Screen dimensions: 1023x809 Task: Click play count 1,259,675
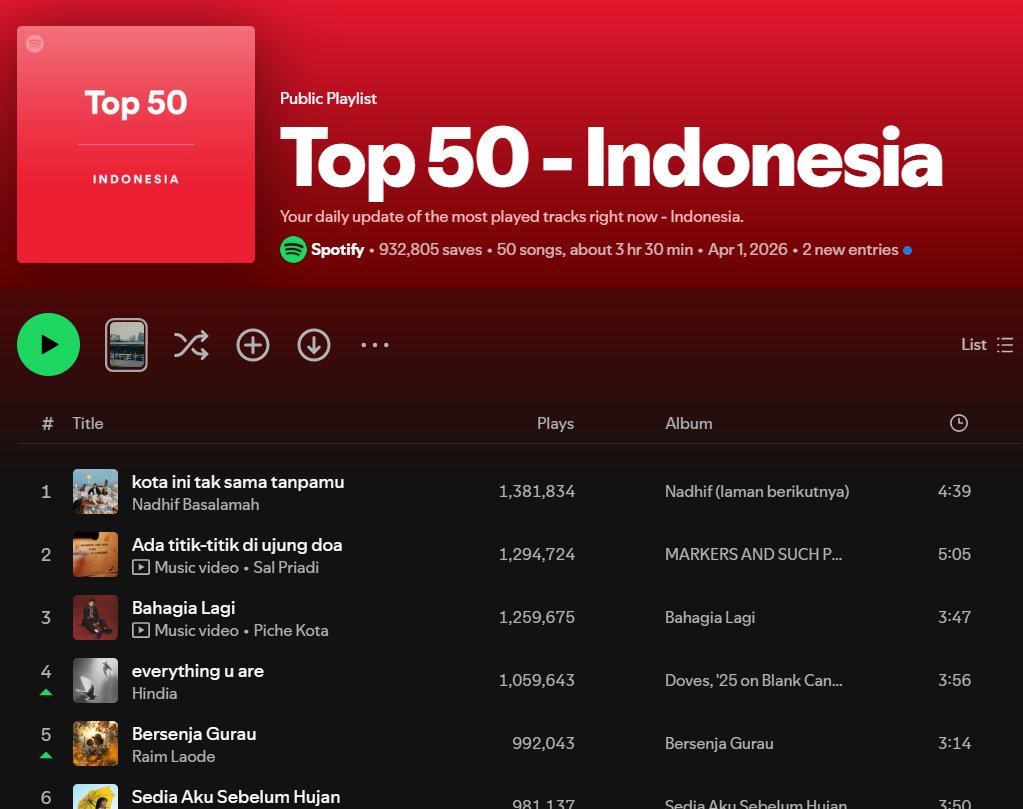(x=536, y=617)
